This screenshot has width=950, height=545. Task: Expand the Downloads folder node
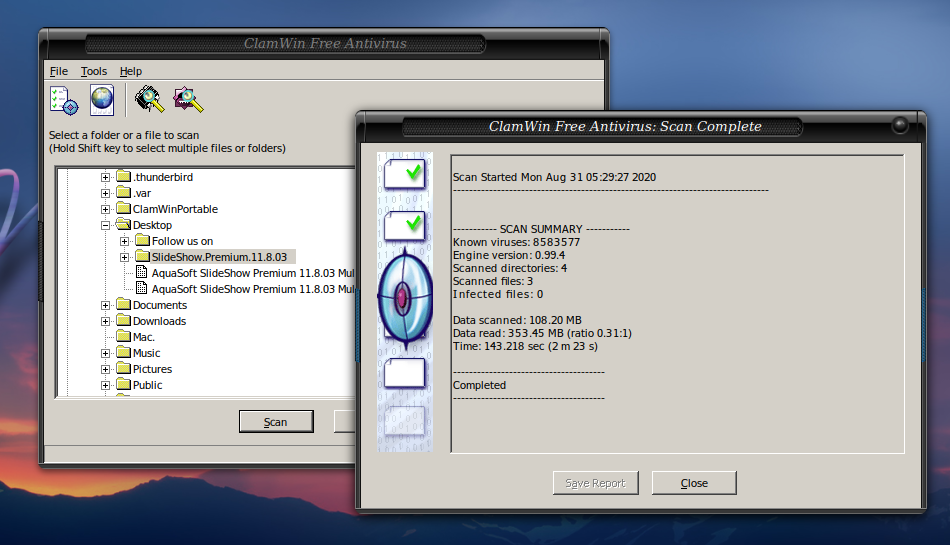point(105,322)
